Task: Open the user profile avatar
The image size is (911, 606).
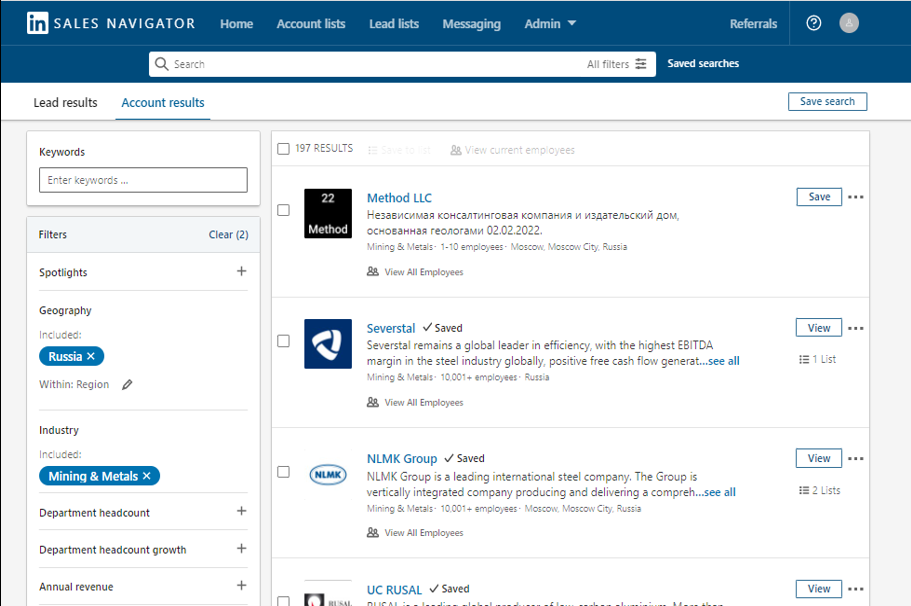Action: 849,23
